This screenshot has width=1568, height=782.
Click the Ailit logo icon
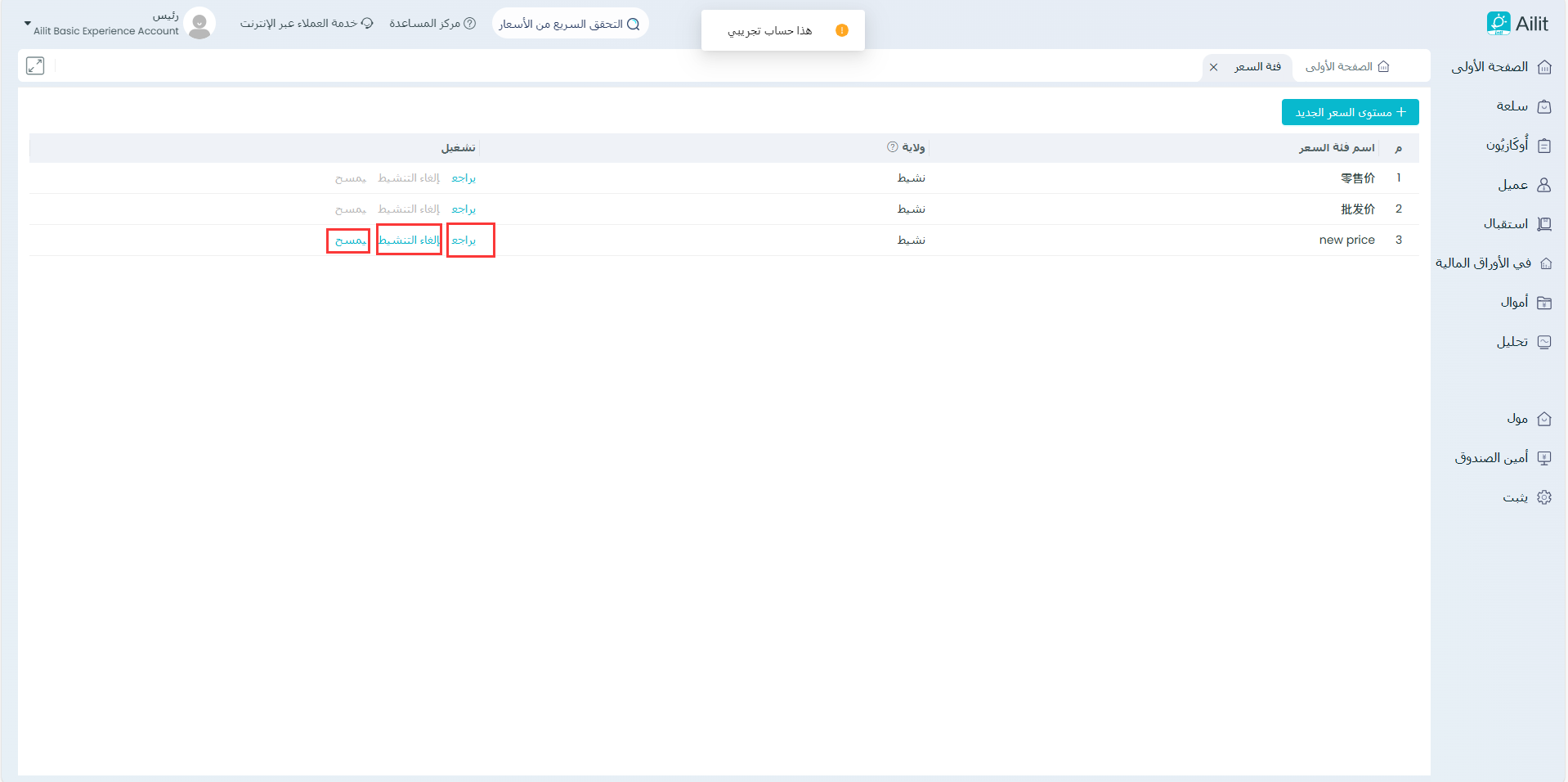(x=1498, y=24)
